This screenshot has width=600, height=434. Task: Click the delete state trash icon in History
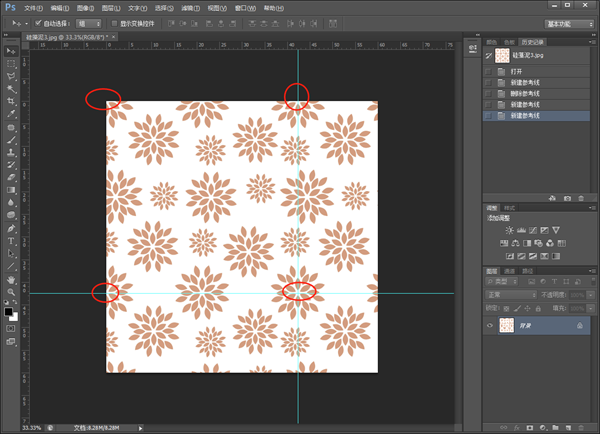coord(580,198)
